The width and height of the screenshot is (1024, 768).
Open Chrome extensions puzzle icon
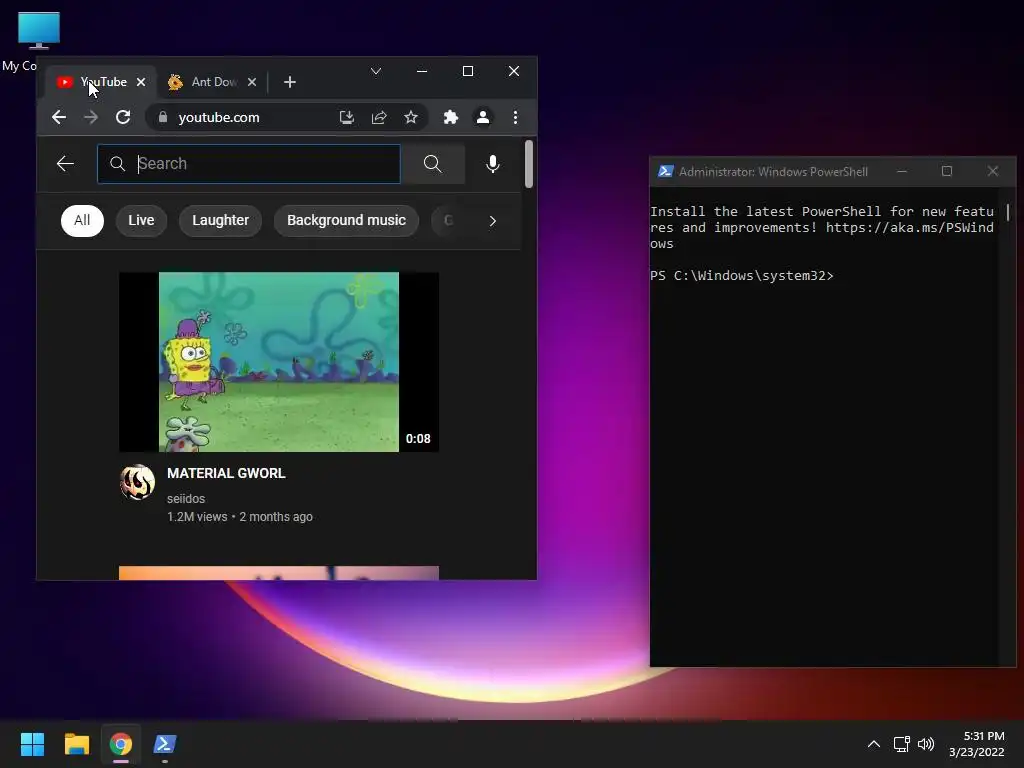(x=451, y=118)
